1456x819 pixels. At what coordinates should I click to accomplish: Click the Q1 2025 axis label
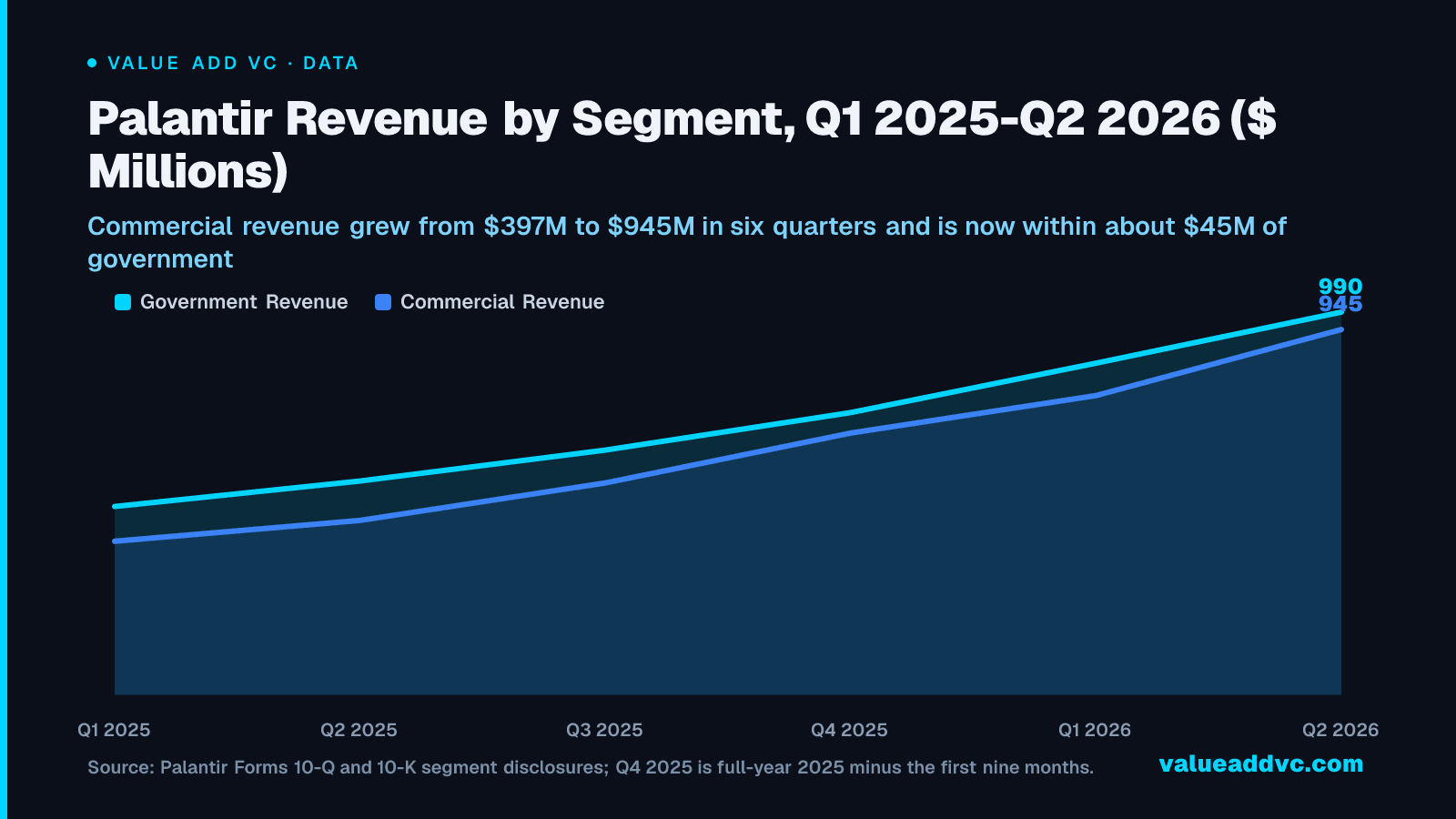point(114,730)
